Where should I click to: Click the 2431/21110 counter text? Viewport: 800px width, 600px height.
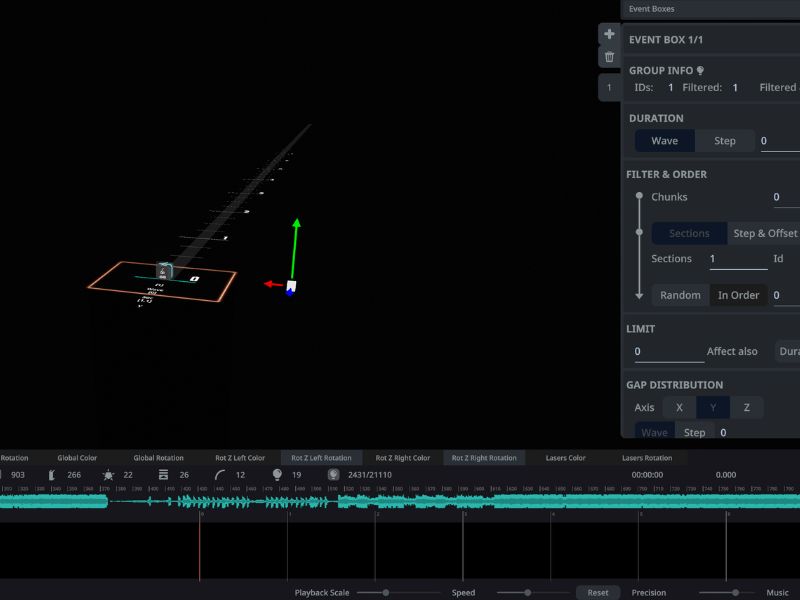370,475
